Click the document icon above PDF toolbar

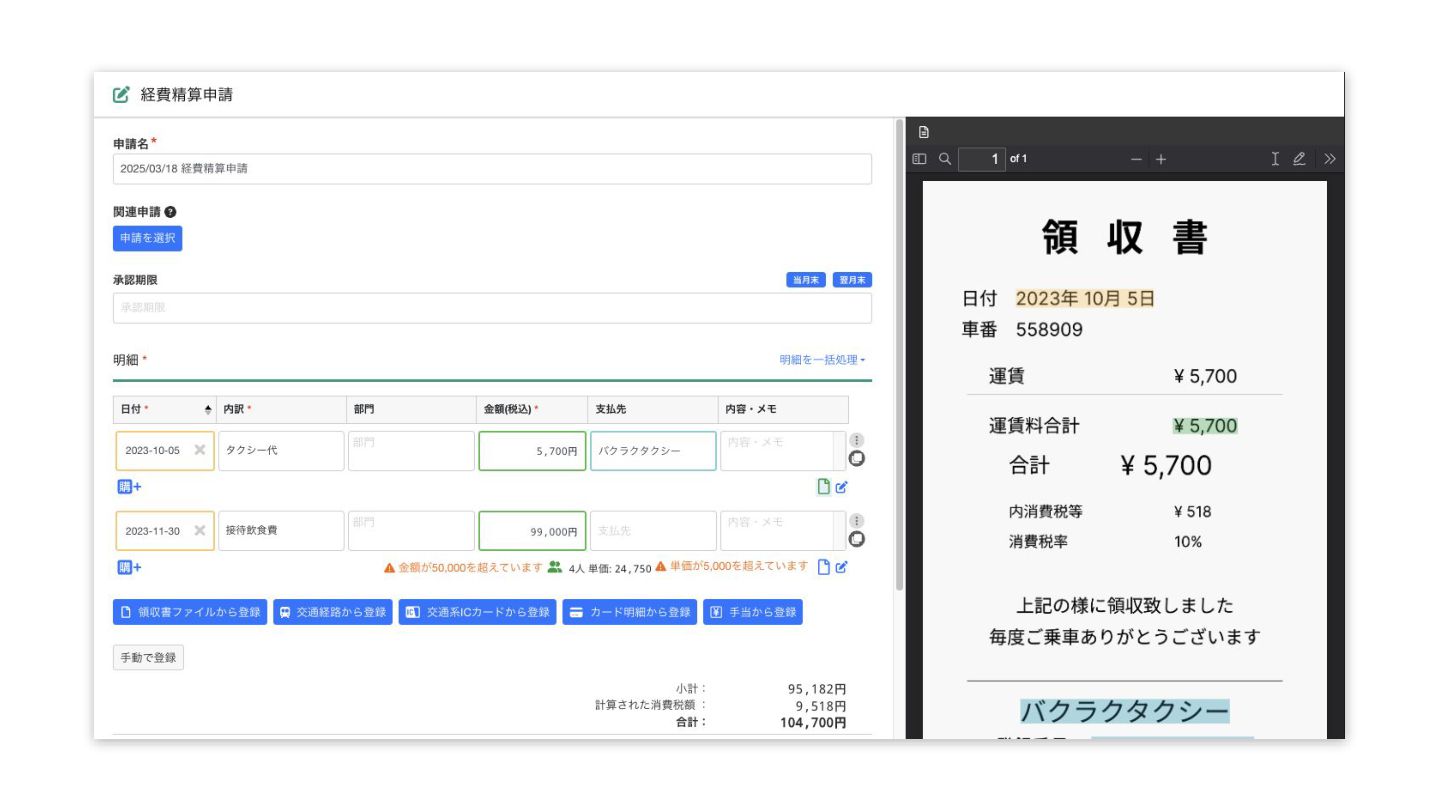(x=924, y=132)
